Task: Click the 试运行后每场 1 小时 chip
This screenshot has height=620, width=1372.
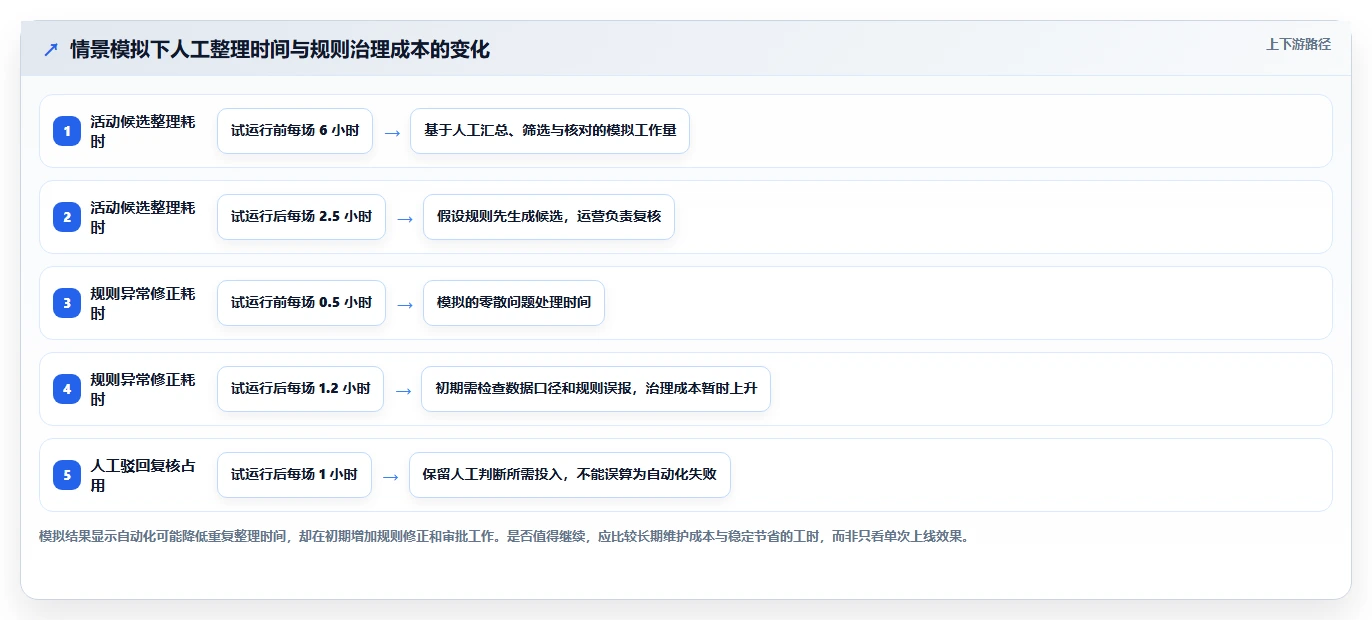Action: click(294, 475)
